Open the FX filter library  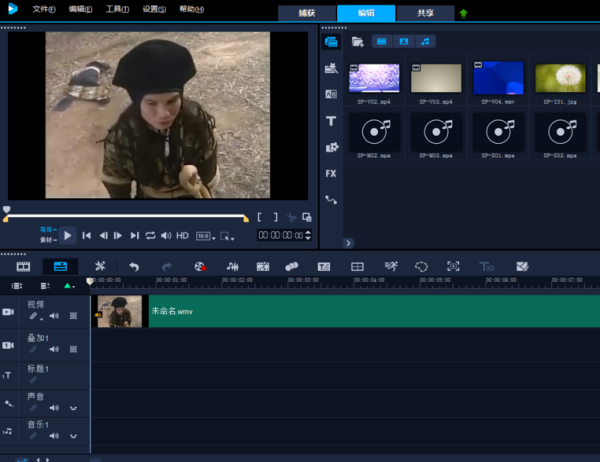coord(331,173)
